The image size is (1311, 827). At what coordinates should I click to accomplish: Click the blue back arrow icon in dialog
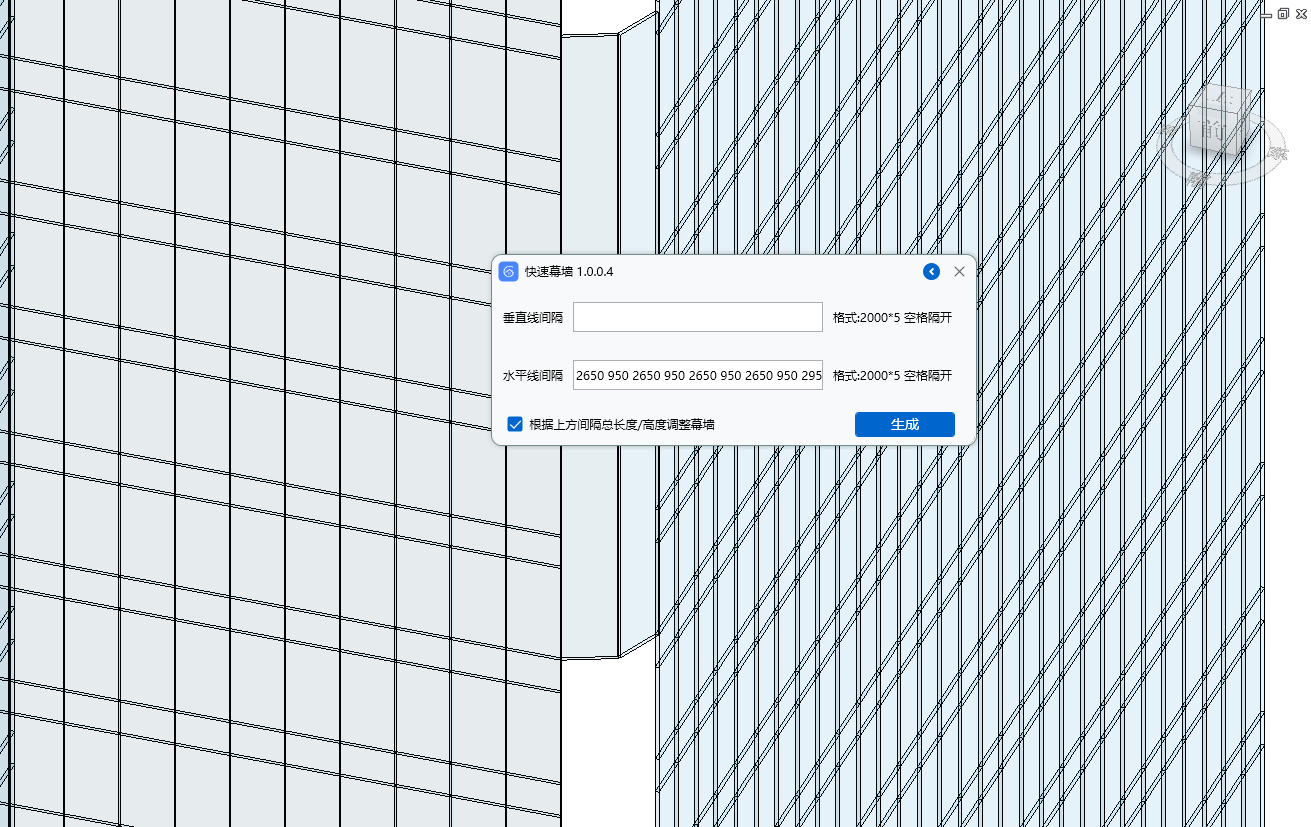tap(931, 272)
